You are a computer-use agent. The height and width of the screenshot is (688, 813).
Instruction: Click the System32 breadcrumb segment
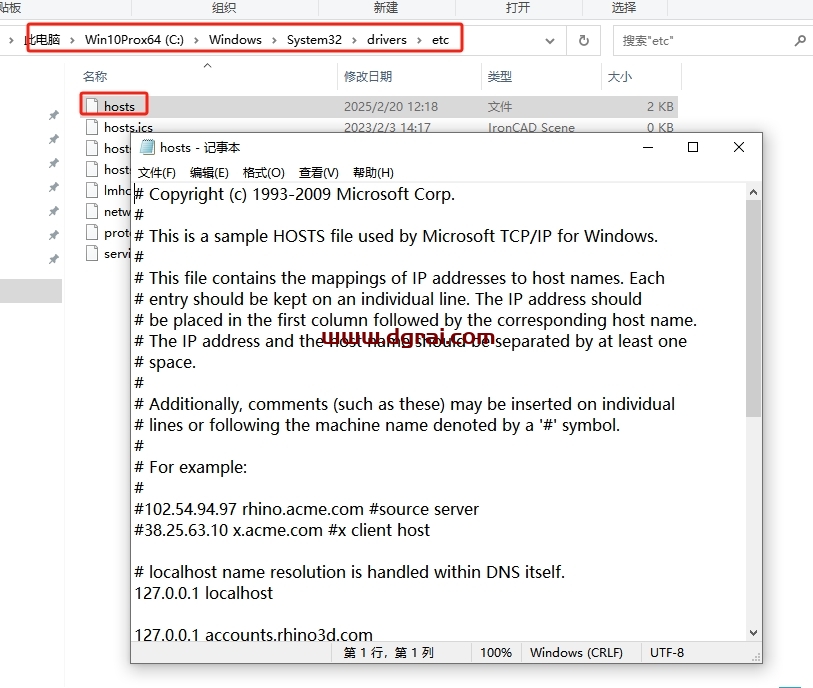tap(314, 40)
